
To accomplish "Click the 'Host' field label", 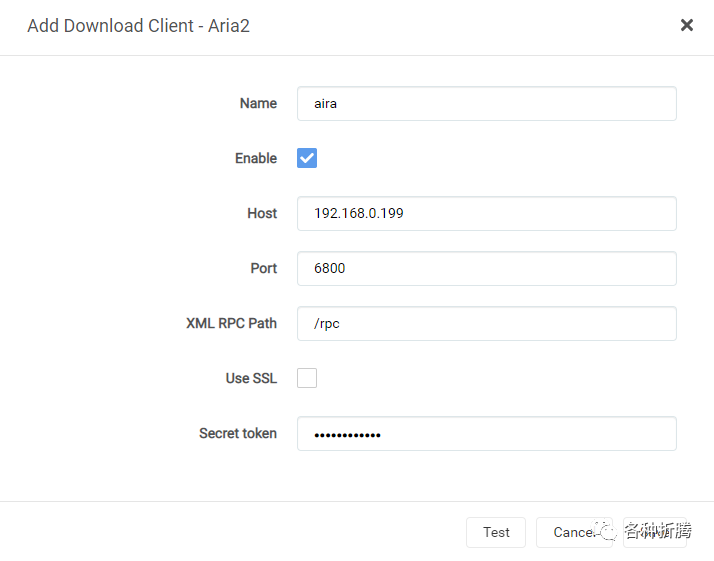I will click(262, 213).
